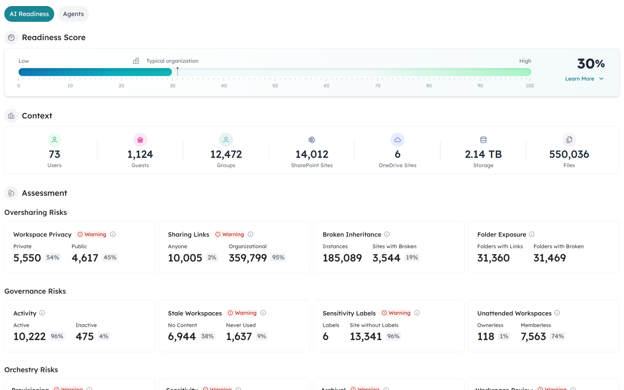Switch to the AI Readiness tab

coord(29,14)
